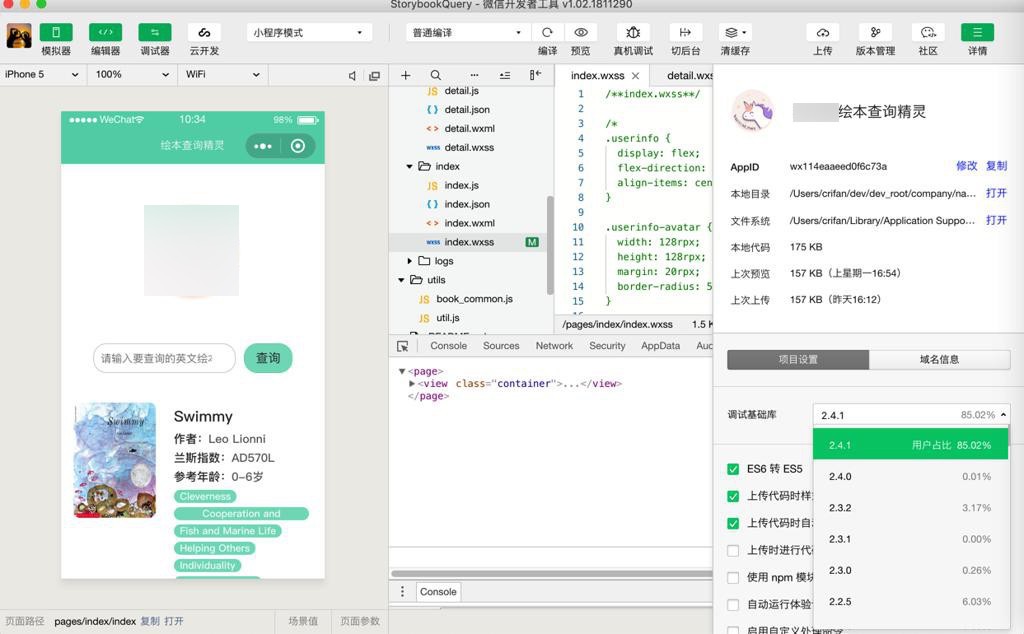The image size is (1024, 634).
Task: Select base library version 2.2.5
Action: (910, 602)
